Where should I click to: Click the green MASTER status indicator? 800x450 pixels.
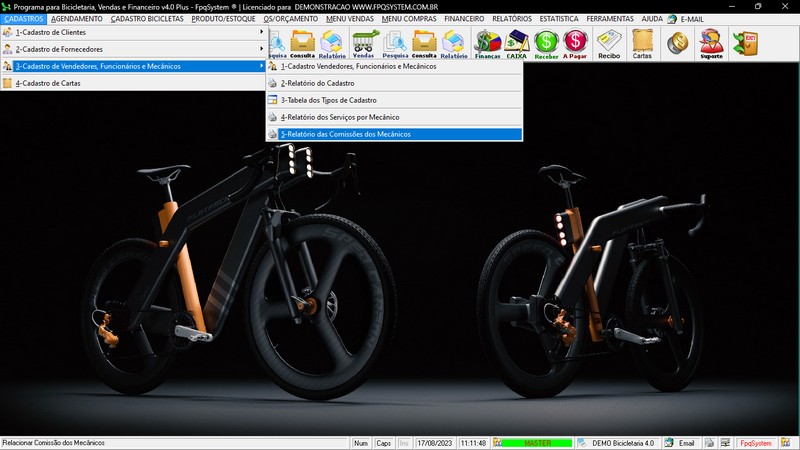[x=537, y=443]
